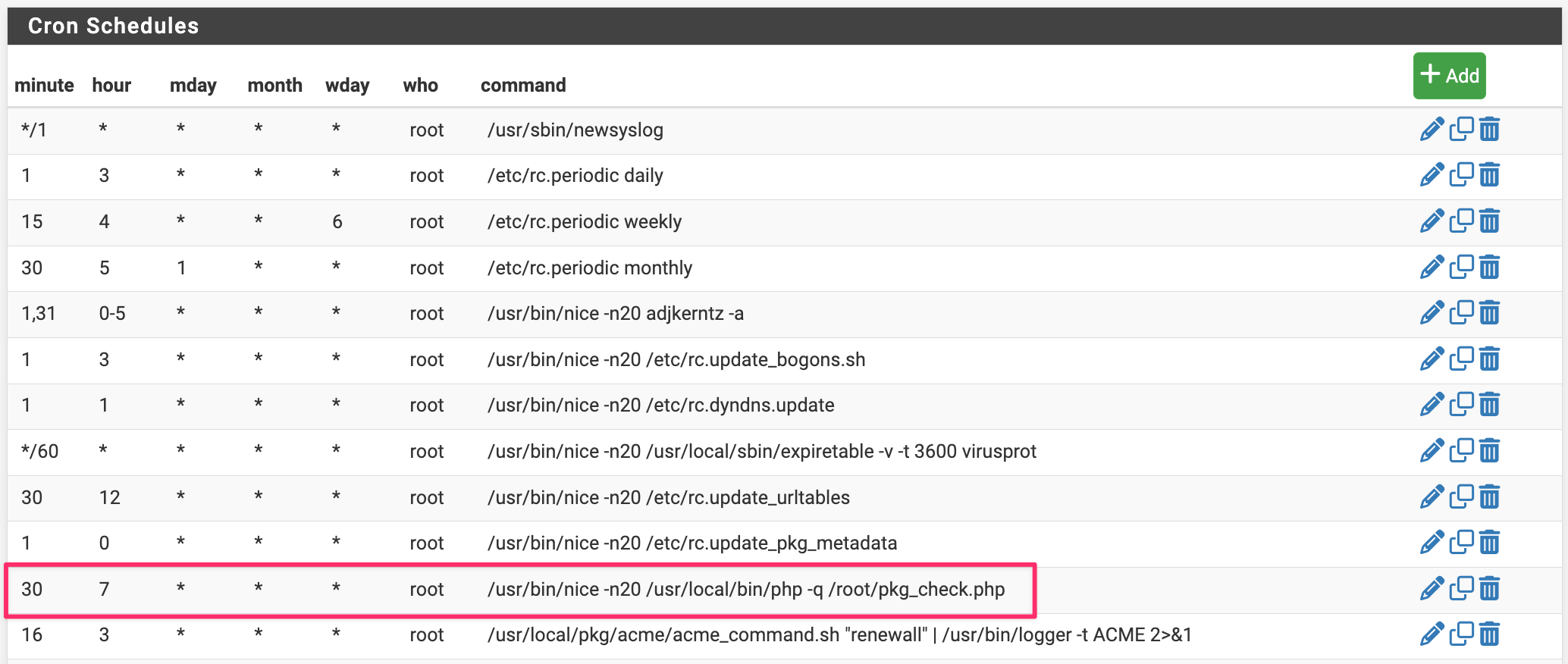This screenshot has width=1568, height=664.
Task: Select the highlighted pkg_check.php command text
Action: click(x=746, y=590)
